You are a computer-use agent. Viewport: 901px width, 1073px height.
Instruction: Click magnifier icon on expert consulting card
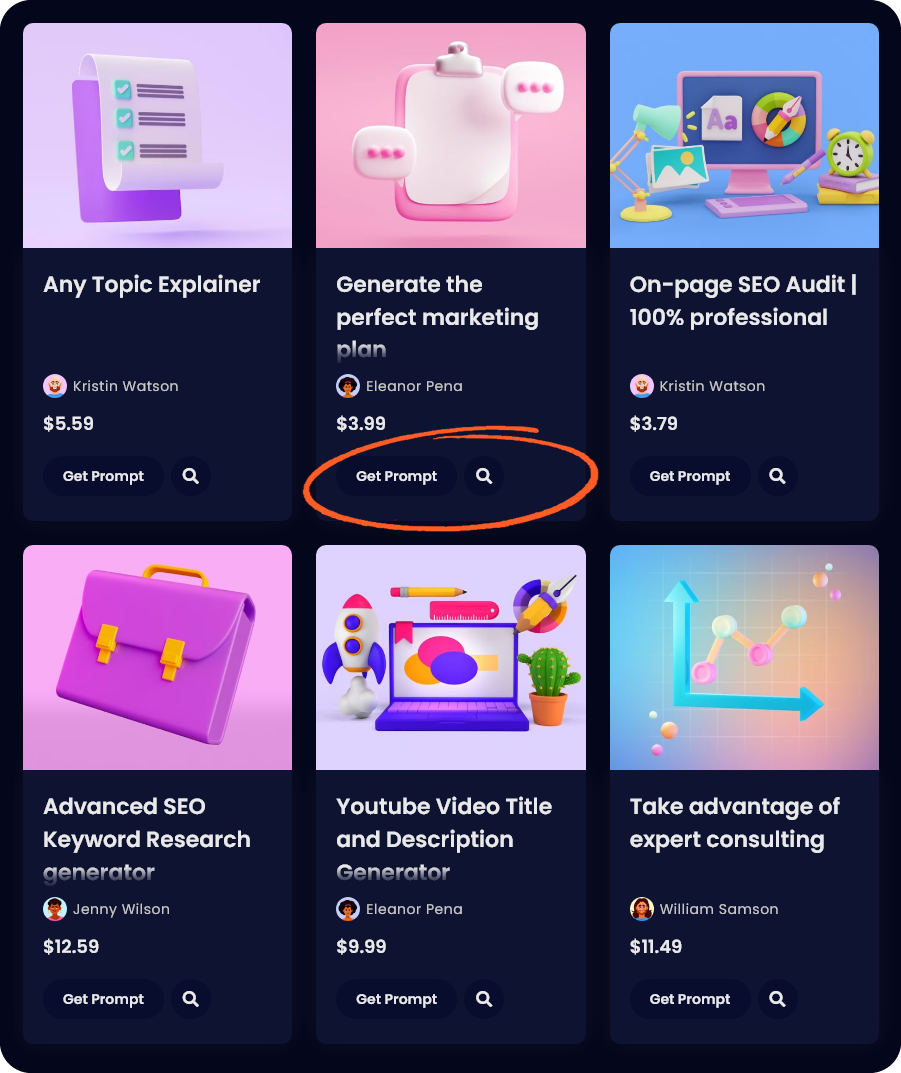(x=777, y=998)
